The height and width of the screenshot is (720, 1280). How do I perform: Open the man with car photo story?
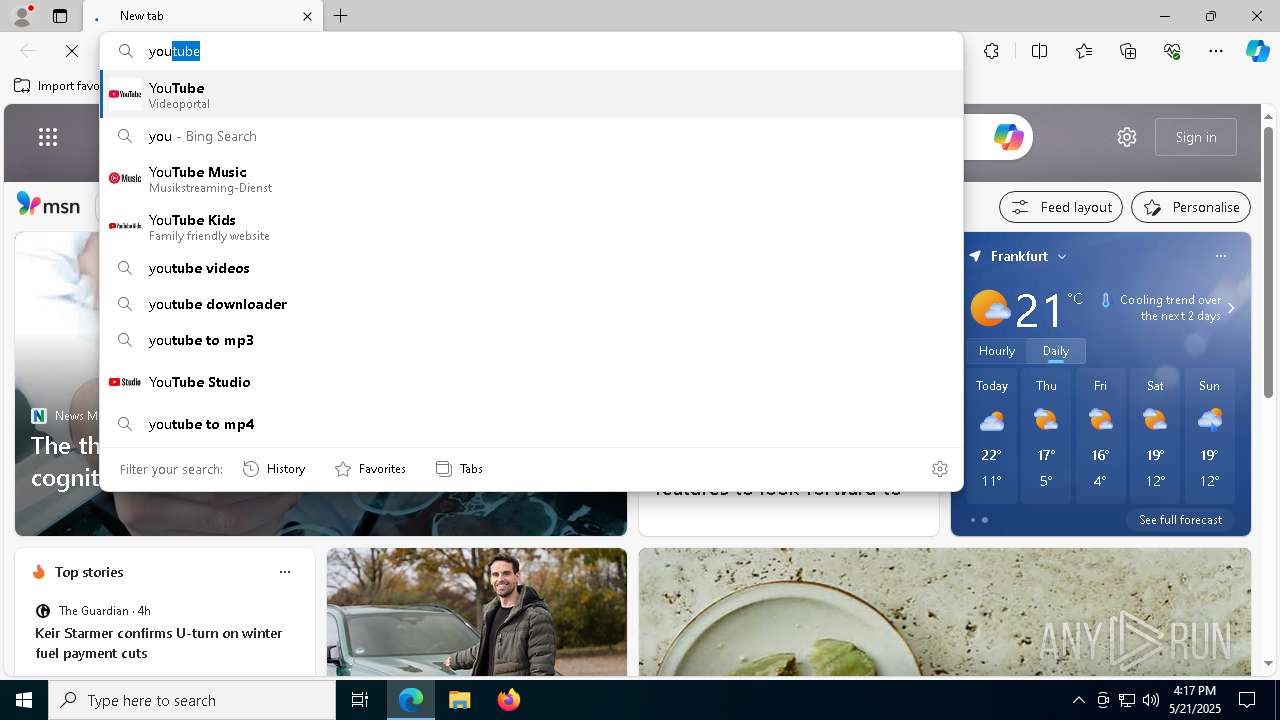477,611
